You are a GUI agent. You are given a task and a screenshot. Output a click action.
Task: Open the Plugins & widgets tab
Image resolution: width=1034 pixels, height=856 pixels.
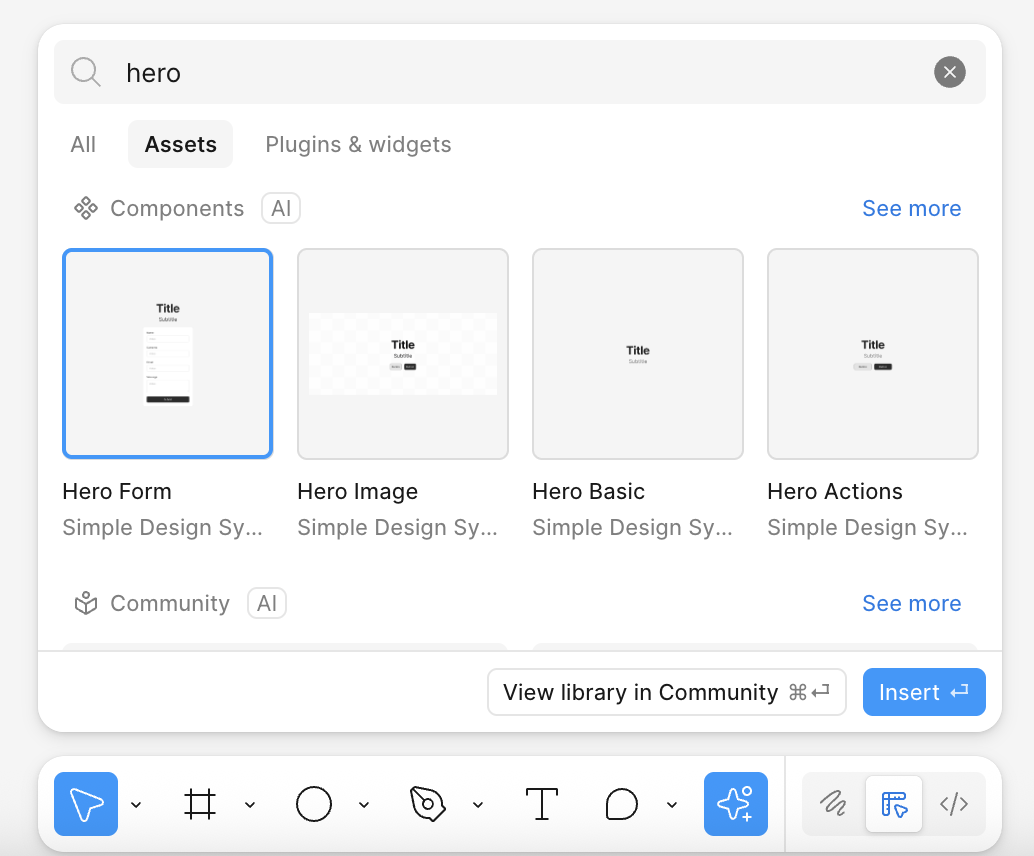(358, 144)
